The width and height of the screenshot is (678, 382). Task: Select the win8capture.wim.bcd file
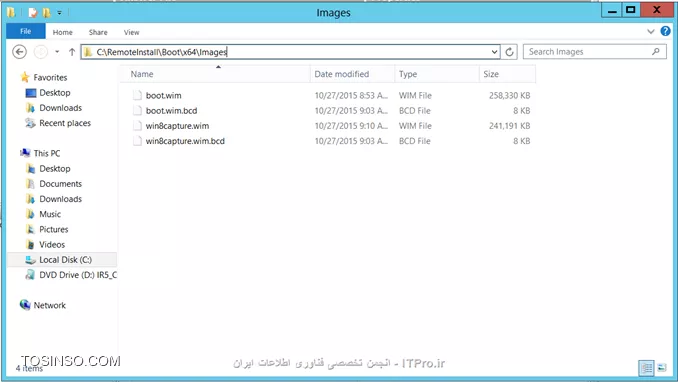[x=185, y=141]
